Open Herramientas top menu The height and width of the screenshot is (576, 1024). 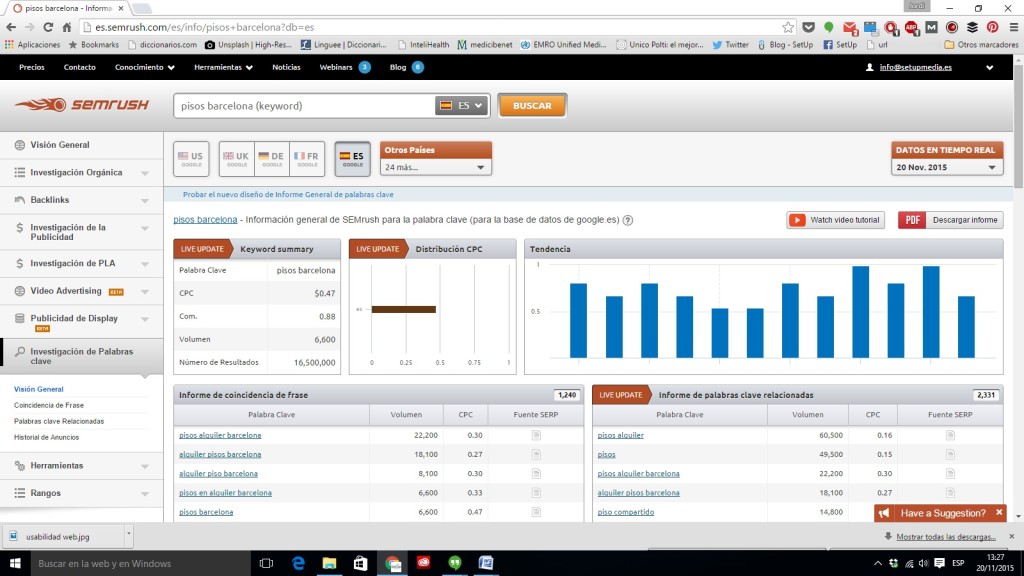click(x=223, y=67)
